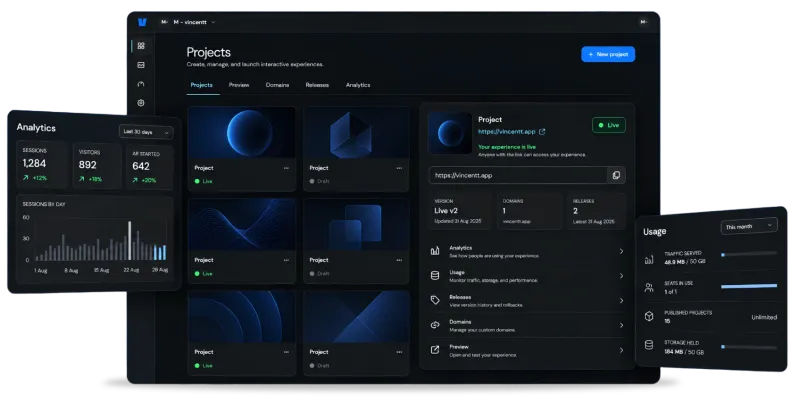
Task: Open the gauge icon in left sidebar
Action: (x=141, y=84)
